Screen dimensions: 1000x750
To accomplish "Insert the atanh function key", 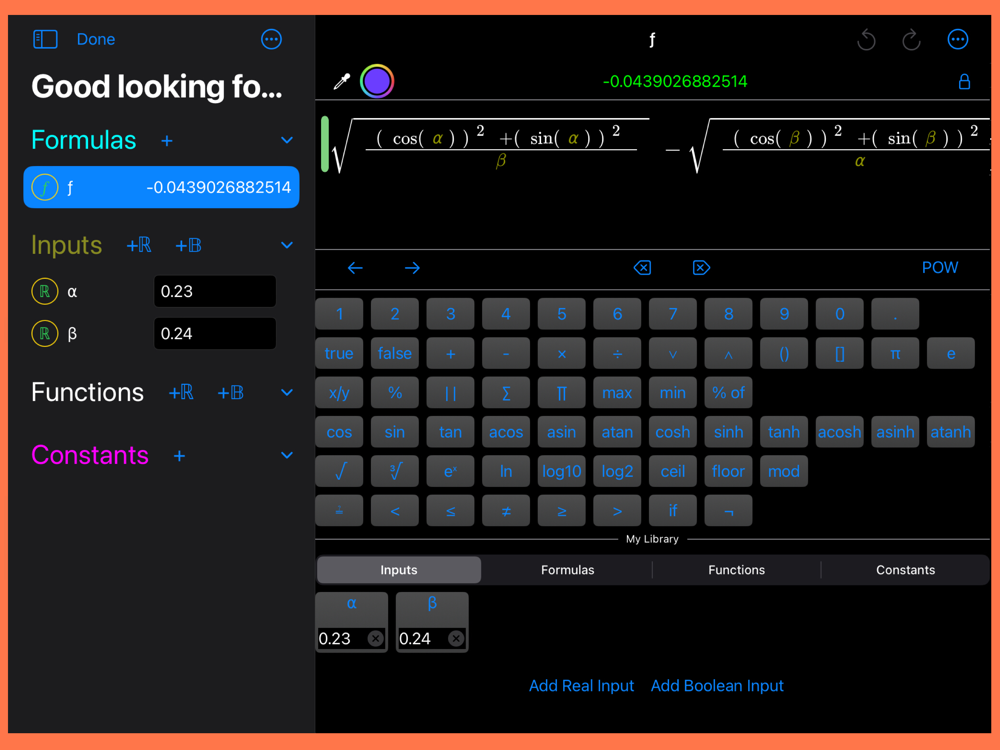I will [950, 432].
